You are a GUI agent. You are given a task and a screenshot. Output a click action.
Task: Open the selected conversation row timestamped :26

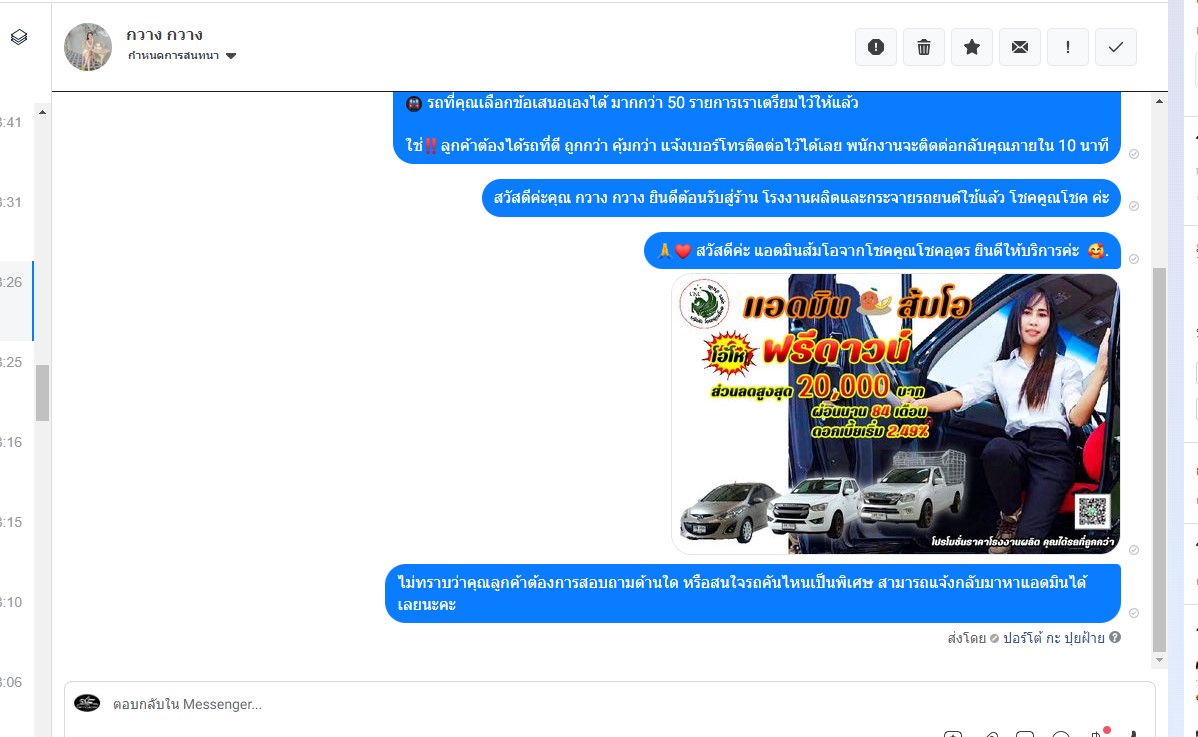(x=16, y=301)
